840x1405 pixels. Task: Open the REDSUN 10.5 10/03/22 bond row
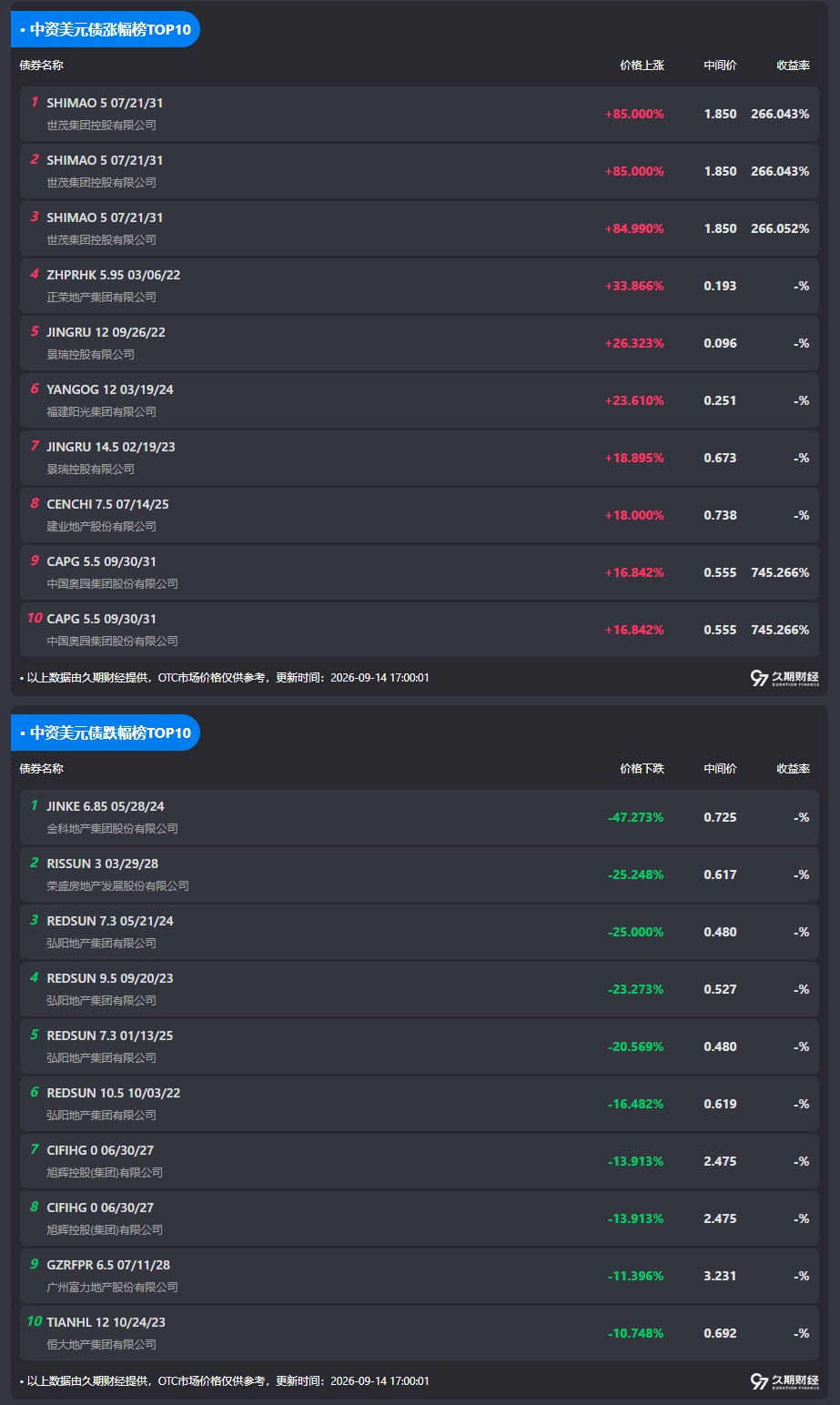pyautogui.click(x=420, y=1104)
